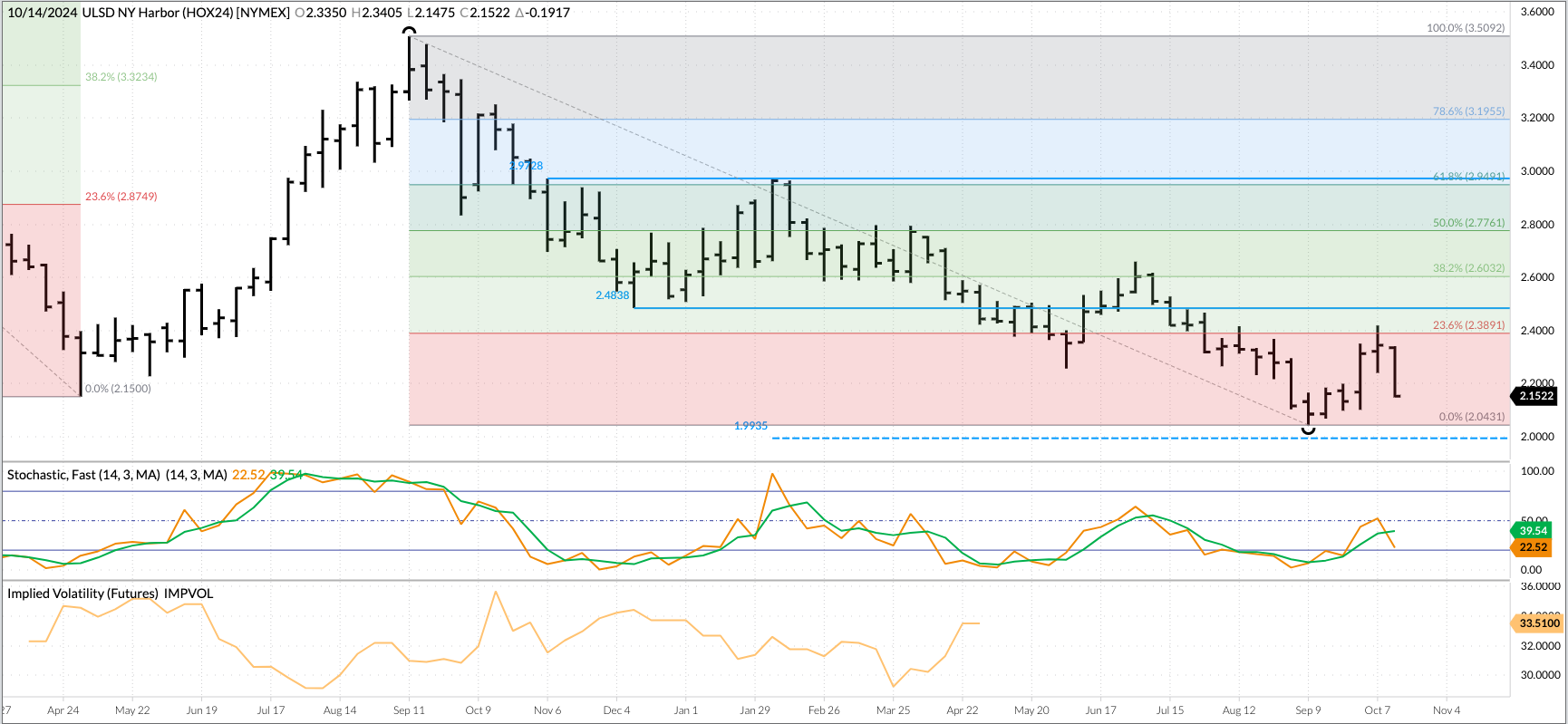This screenshot has height=724, width=1568.
Task: Click the red 23.6% (2.3891) level label
Action: pyautogui.click(x=1468, y=325)
